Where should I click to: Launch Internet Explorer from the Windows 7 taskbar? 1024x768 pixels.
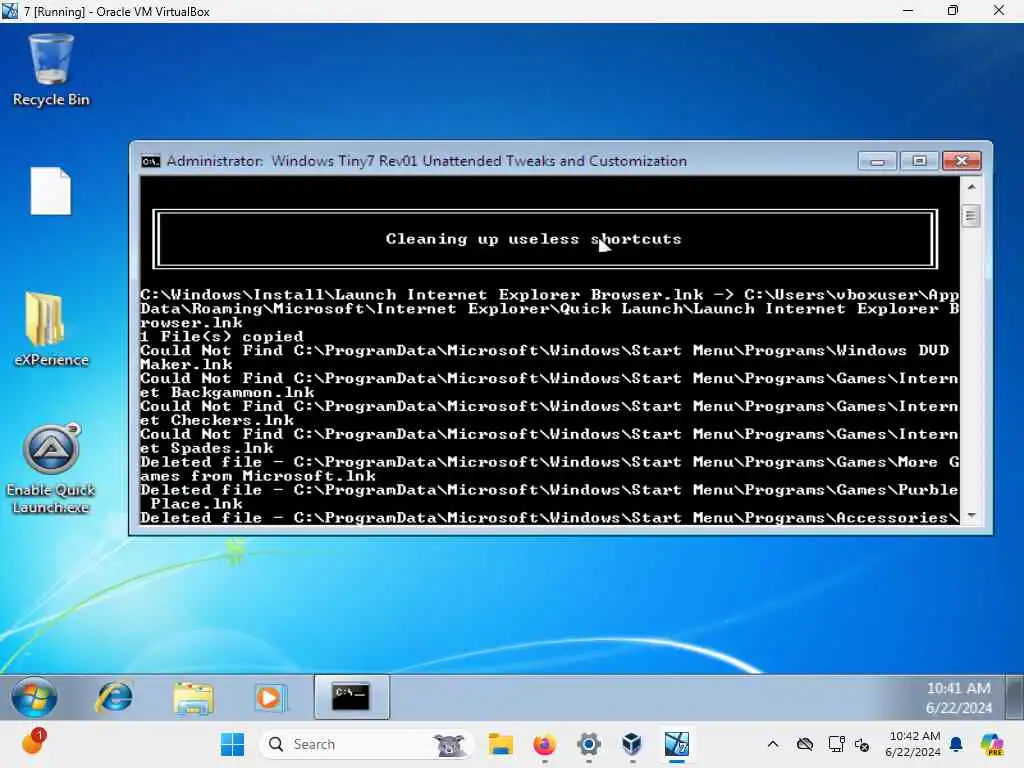click(x=114, y=697)
